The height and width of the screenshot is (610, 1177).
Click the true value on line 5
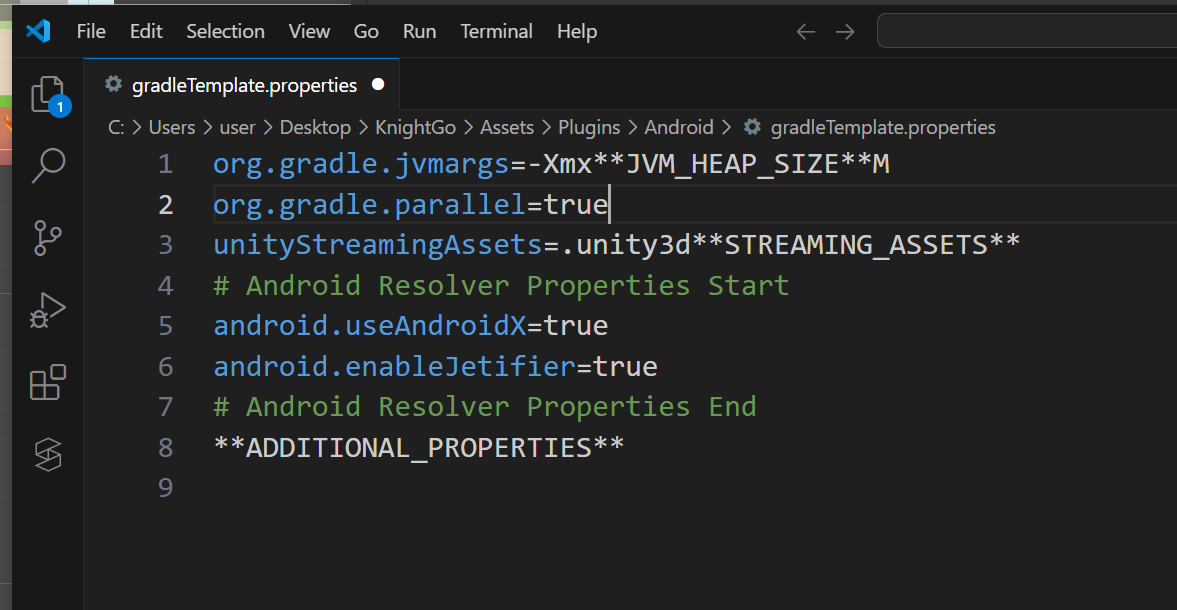pyautogui.click(x=576, y=326)
